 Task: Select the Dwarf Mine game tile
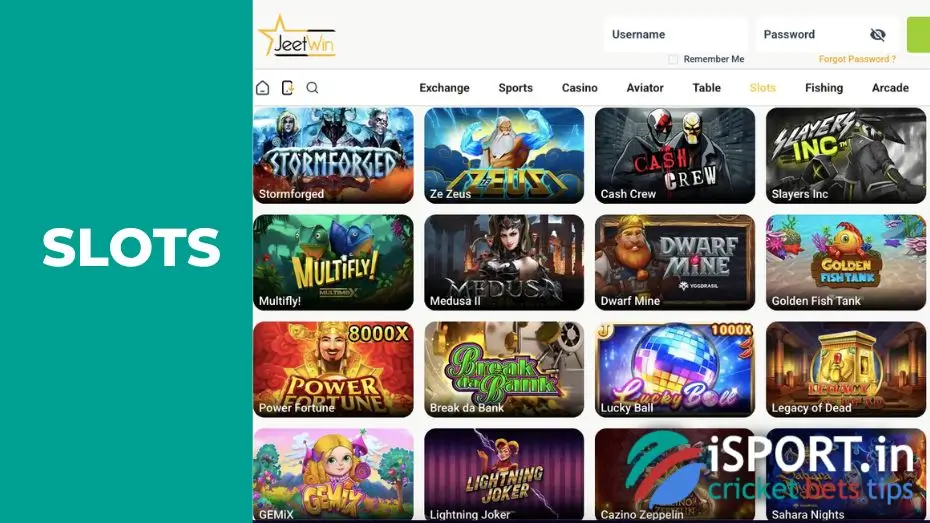[x=675, y=262]
